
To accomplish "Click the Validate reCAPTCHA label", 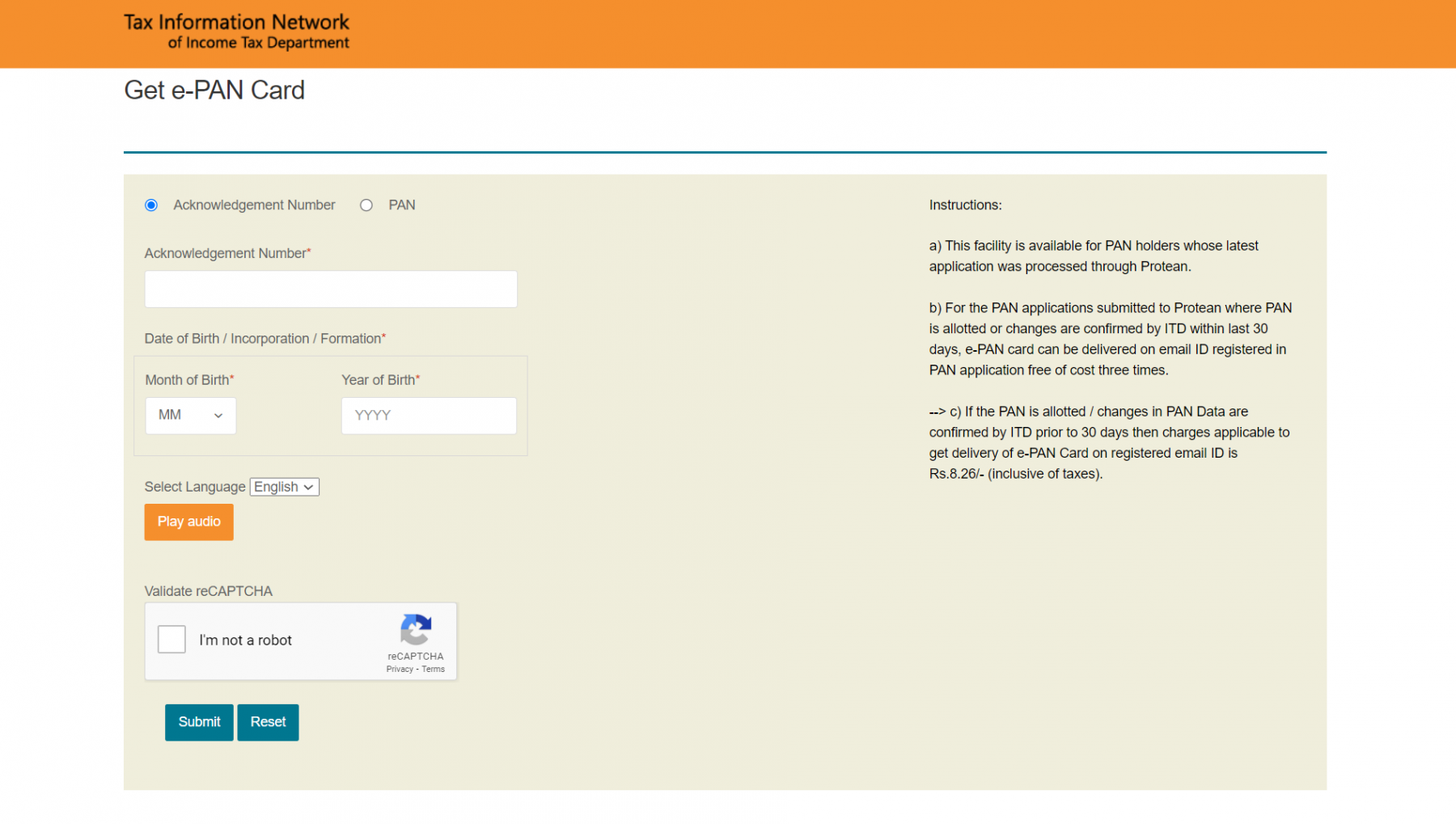I will tap(208, 591).
